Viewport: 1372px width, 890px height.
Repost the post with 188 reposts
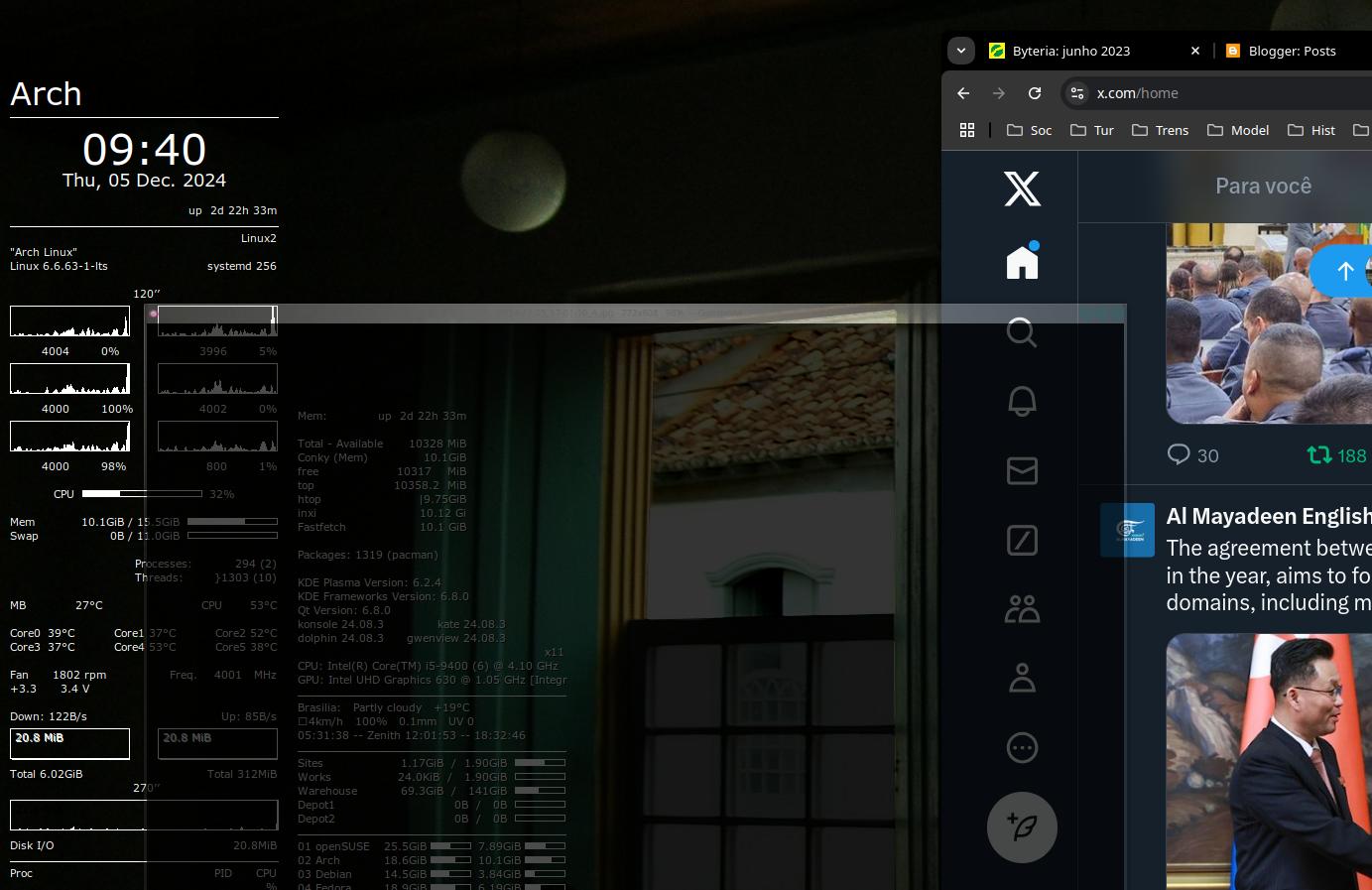pos(1336,455)
